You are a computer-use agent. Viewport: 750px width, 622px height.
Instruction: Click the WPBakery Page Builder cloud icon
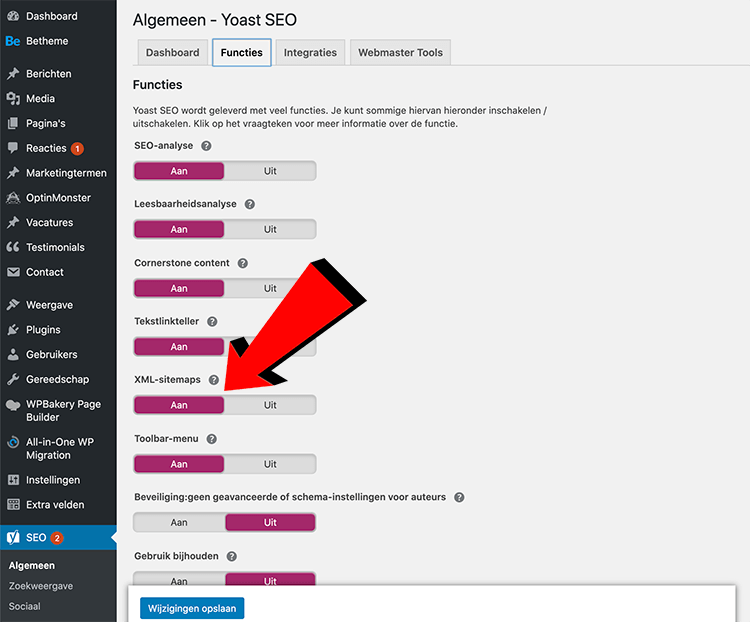(x=13, y=405)
